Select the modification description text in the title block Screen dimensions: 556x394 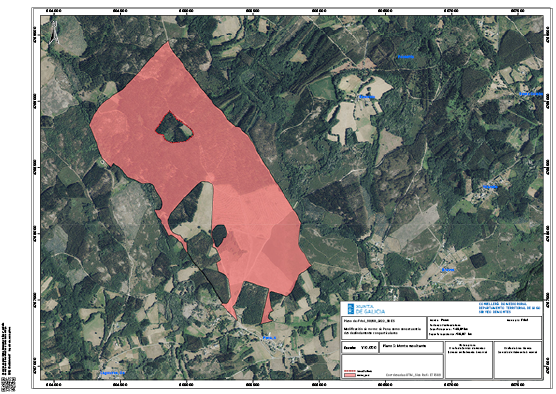[x=382, y=331]
